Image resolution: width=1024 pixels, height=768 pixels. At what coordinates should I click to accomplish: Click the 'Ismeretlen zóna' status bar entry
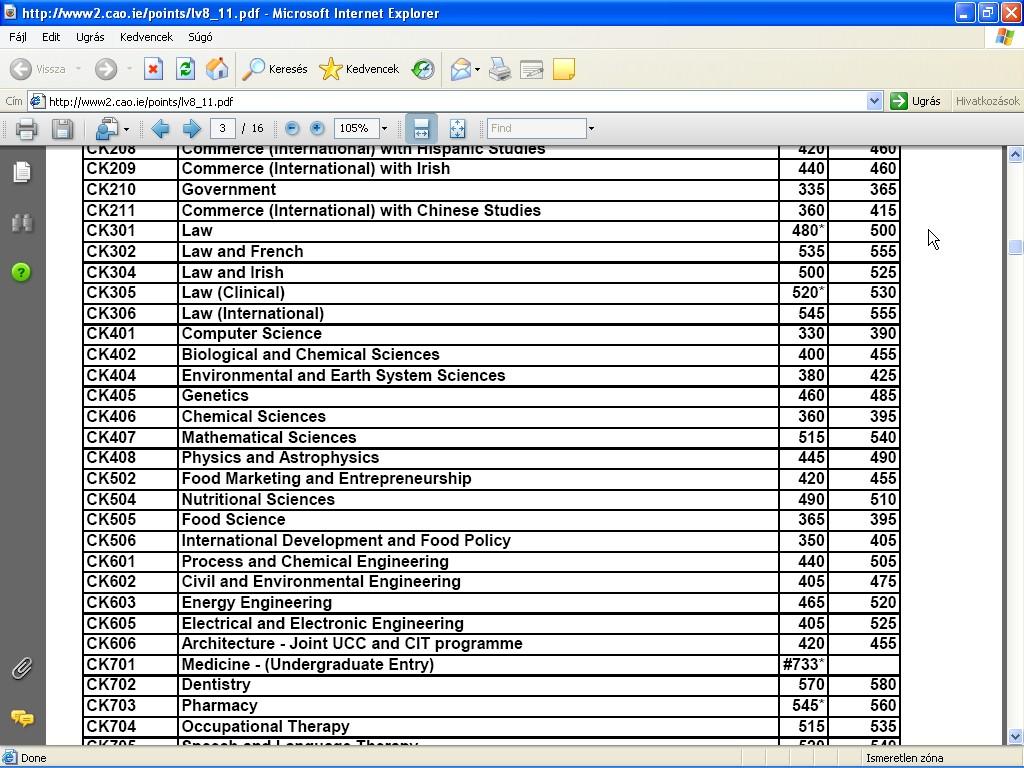904,758
